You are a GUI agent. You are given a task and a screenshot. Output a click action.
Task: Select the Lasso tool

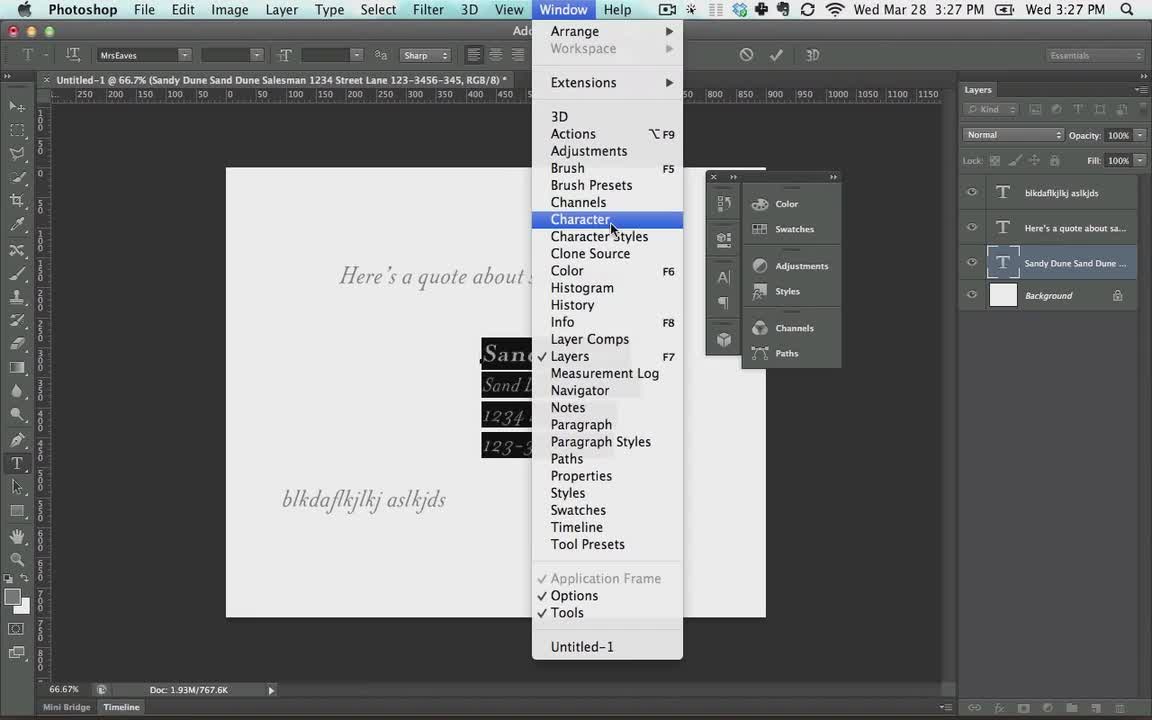pyautogui.click(x=17, y=154)
